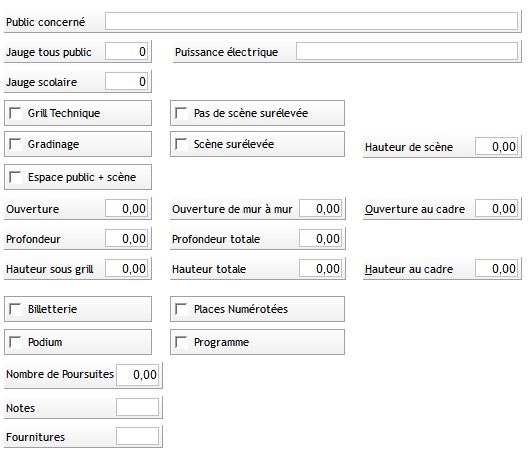Select the Ouverture de mur à mur field
Screen dimensions: 529x455
320,208
